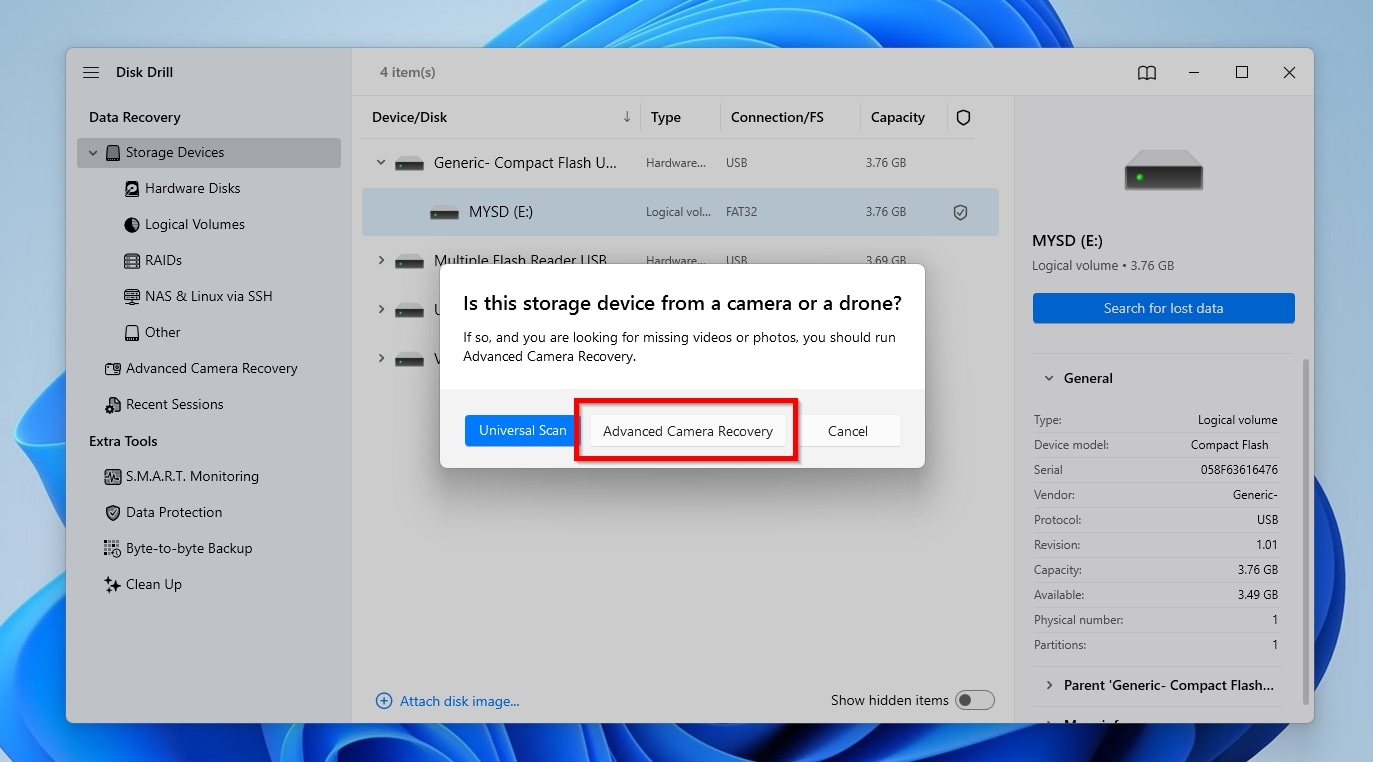Click the shield checkmark on MYSD row

960,212
